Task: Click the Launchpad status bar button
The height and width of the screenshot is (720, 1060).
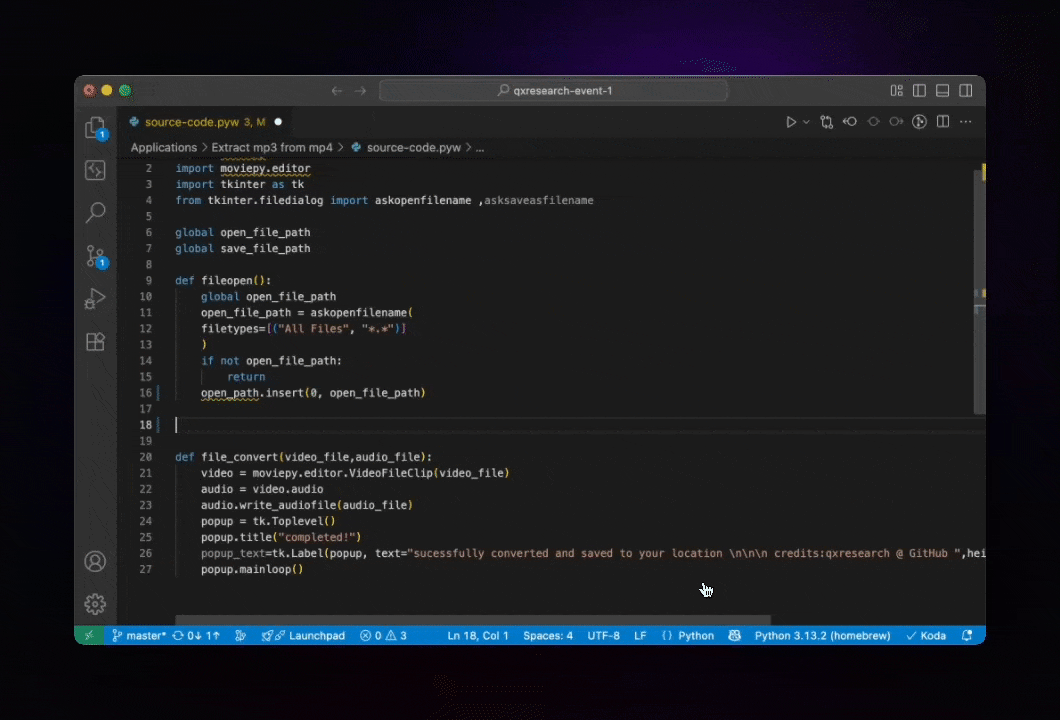Action: click(x=304, y=635)
